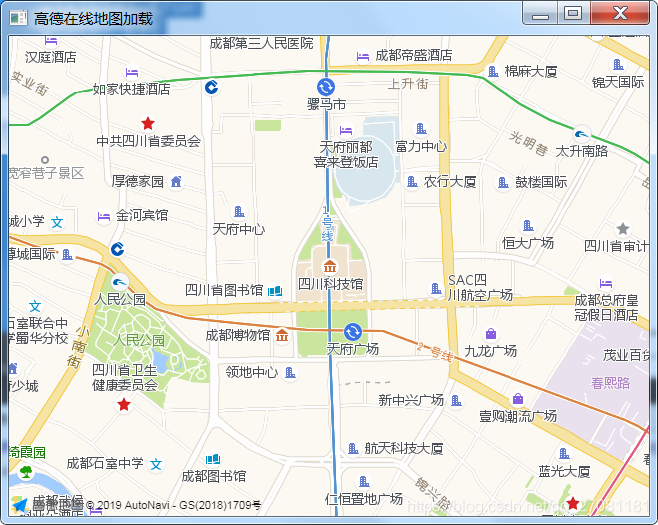Image resolution: width=658 pixels, height=525 pixels.
Task: Click the 金河宾馆 hotel bed icon
Action: point(104,217)
